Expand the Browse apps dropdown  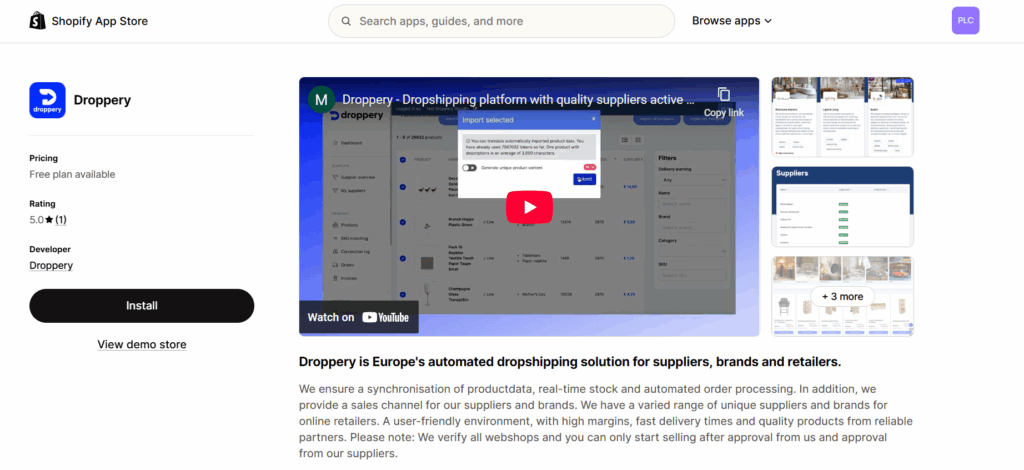732,21
